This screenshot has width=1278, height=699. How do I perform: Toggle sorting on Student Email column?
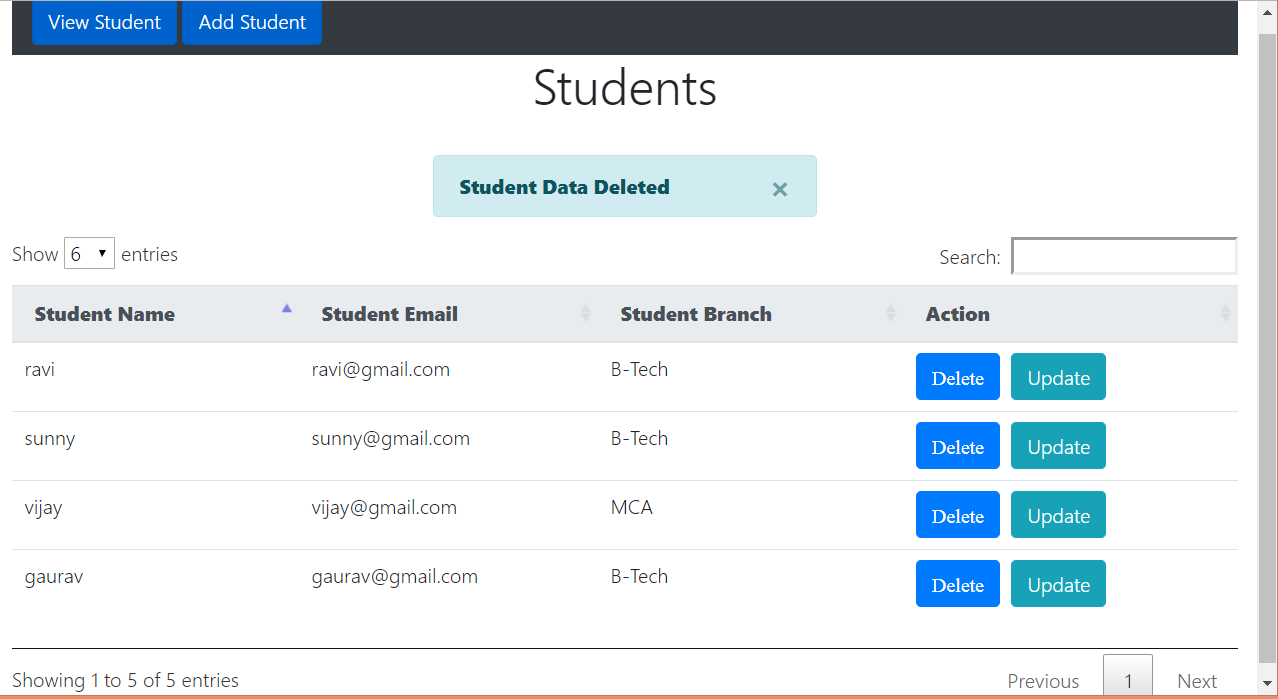[x=390, y=314]
